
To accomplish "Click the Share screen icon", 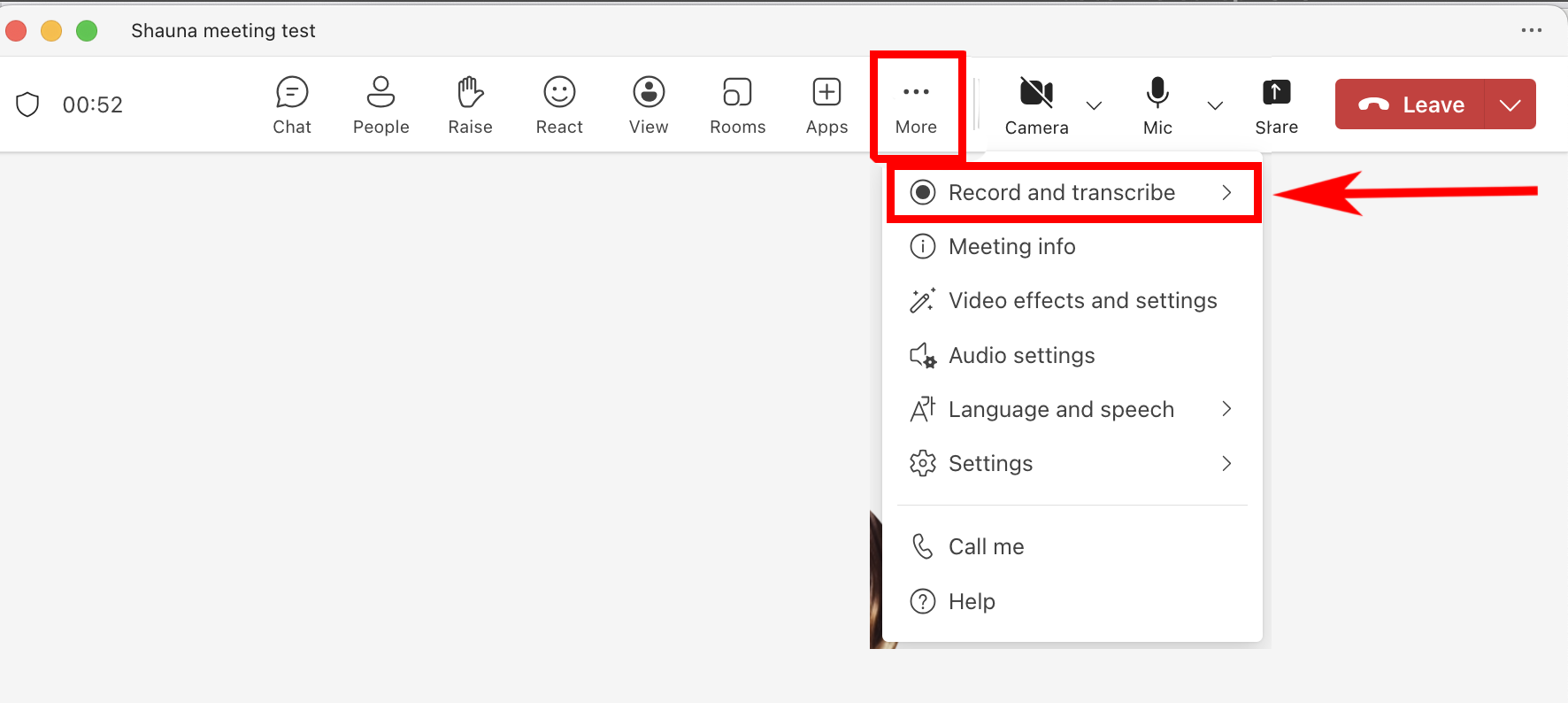I will 1276,104.
